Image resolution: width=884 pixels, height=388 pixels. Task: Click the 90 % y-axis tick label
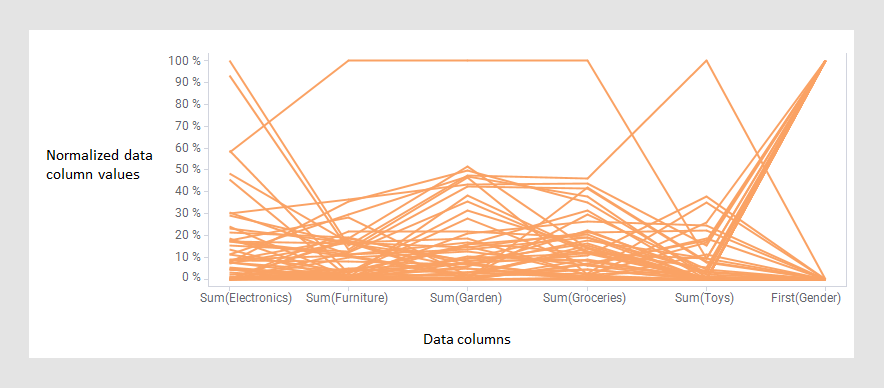point(187,82)
